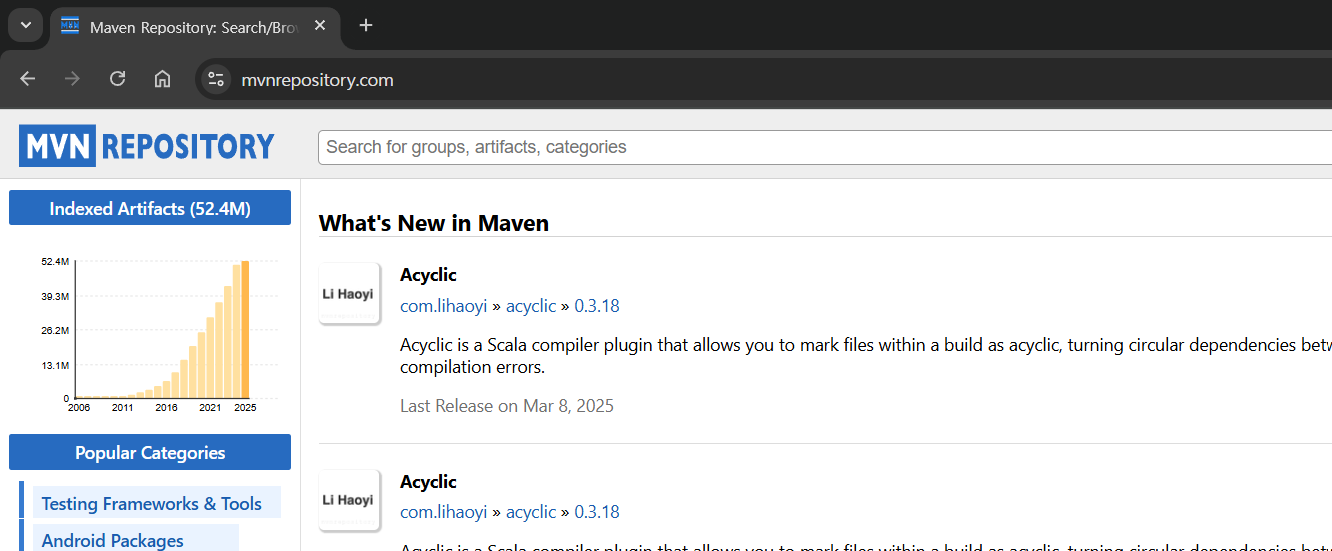This screenshot has height=551, width=1332.
Task: Open the second com.lihaoyi group link
Action: [444, 512]
